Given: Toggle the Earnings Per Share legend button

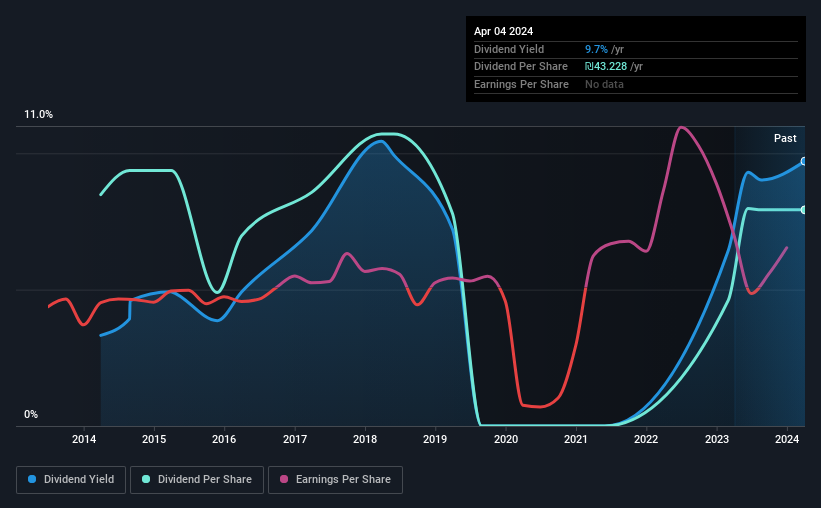Looking at the screenshot, I should pyautogui.click(x=336, y=480).
